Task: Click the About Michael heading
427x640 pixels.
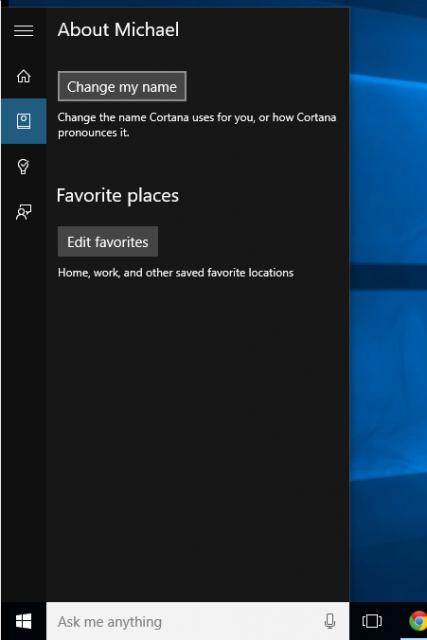Action: [118, 30]
